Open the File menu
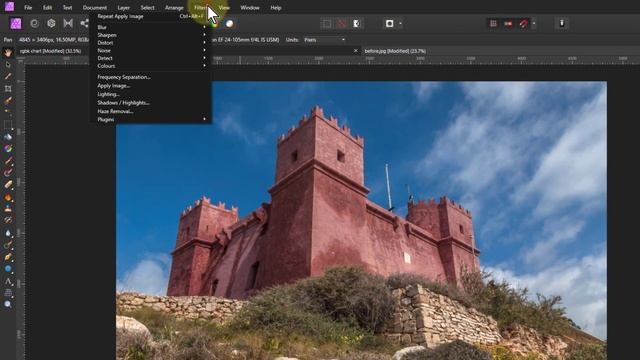The image size is (640, 360). click(28, 7)
